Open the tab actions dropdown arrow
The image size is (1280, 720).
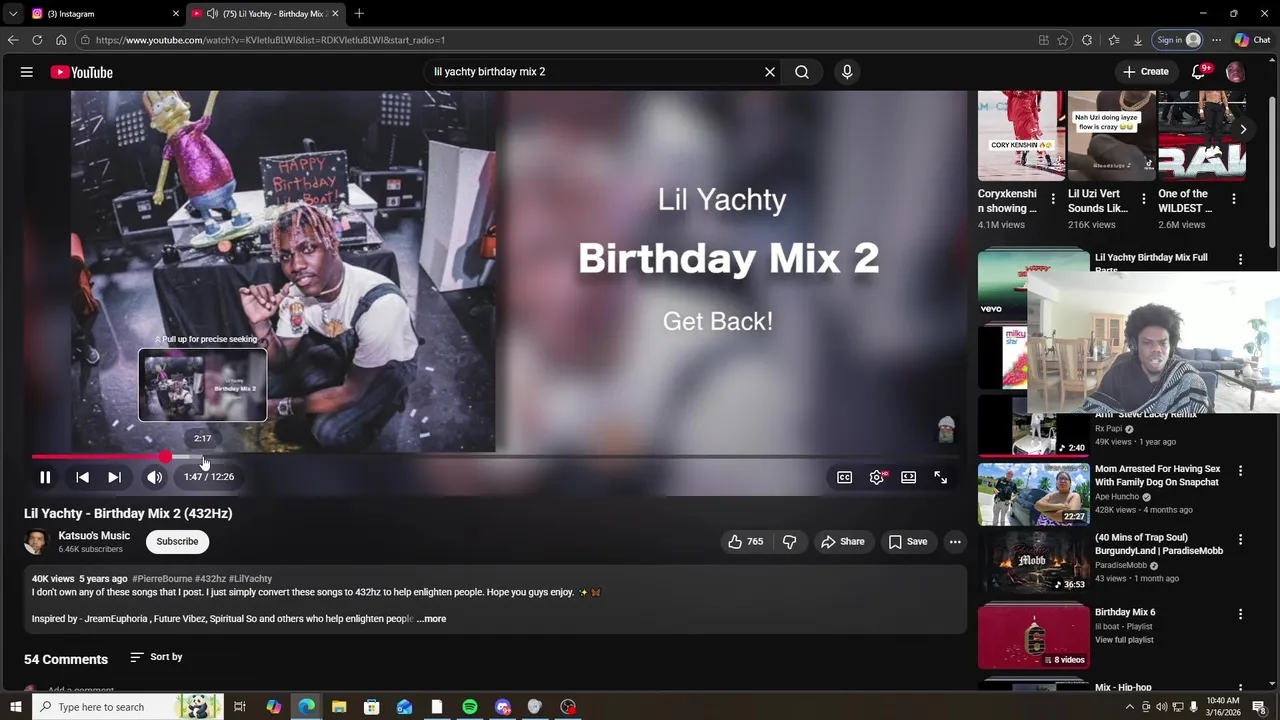(12, 13)
